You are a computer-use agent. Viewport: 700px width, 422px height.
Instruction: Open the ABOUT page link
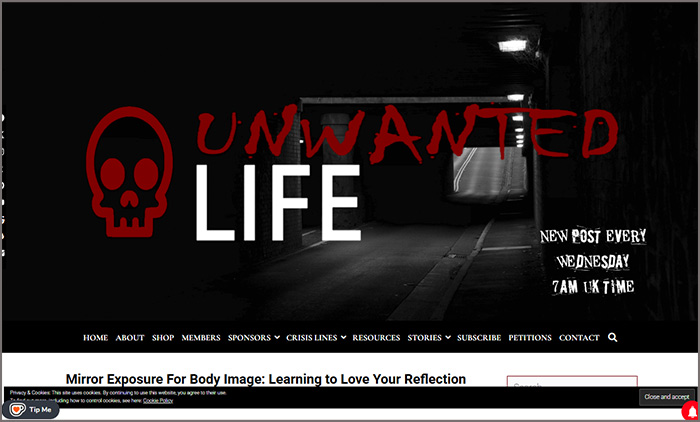(x=130, y=338)
